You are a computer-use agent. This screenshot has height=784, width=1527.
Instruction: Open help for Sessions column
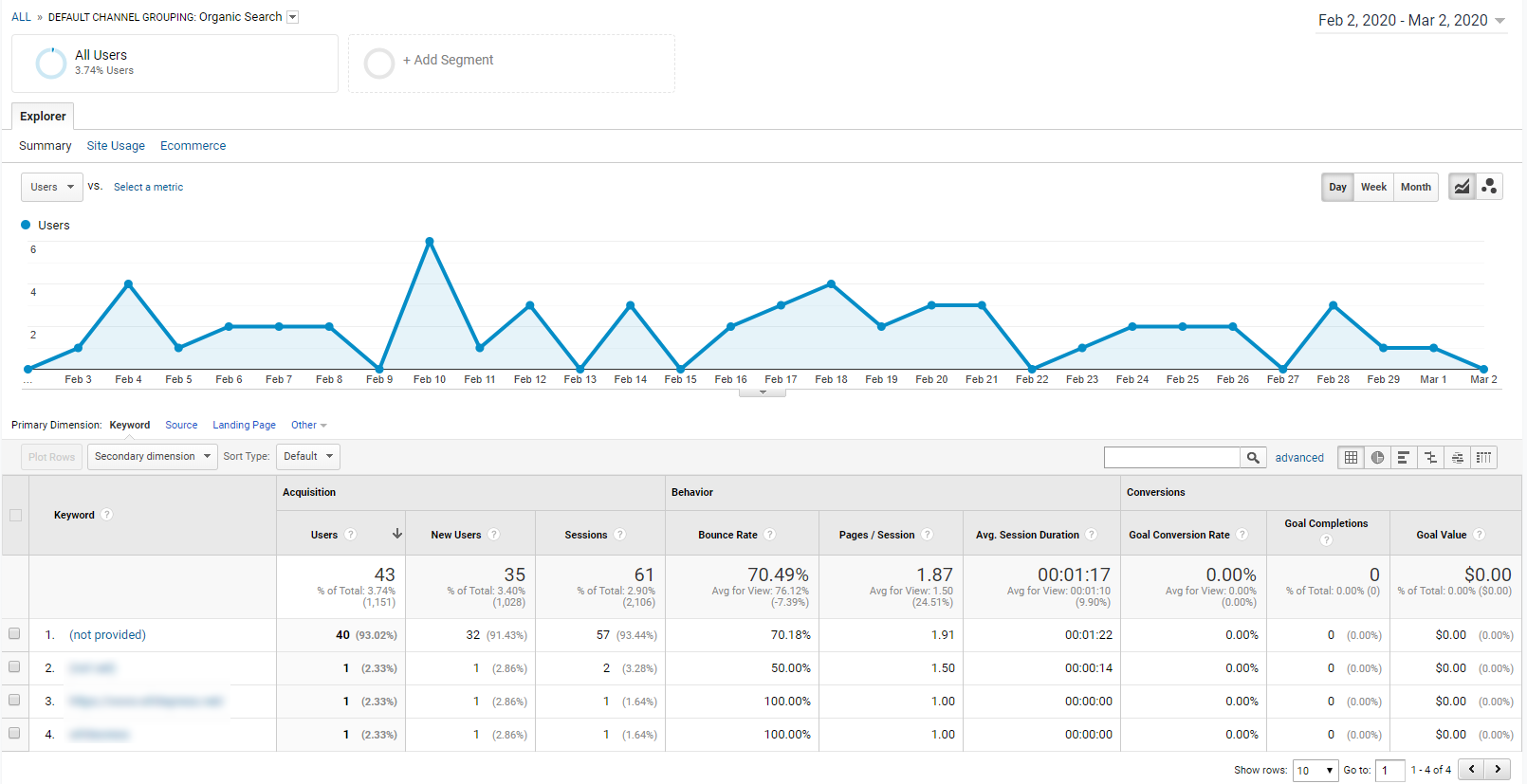pyautogui.click(x=620, y=535)
